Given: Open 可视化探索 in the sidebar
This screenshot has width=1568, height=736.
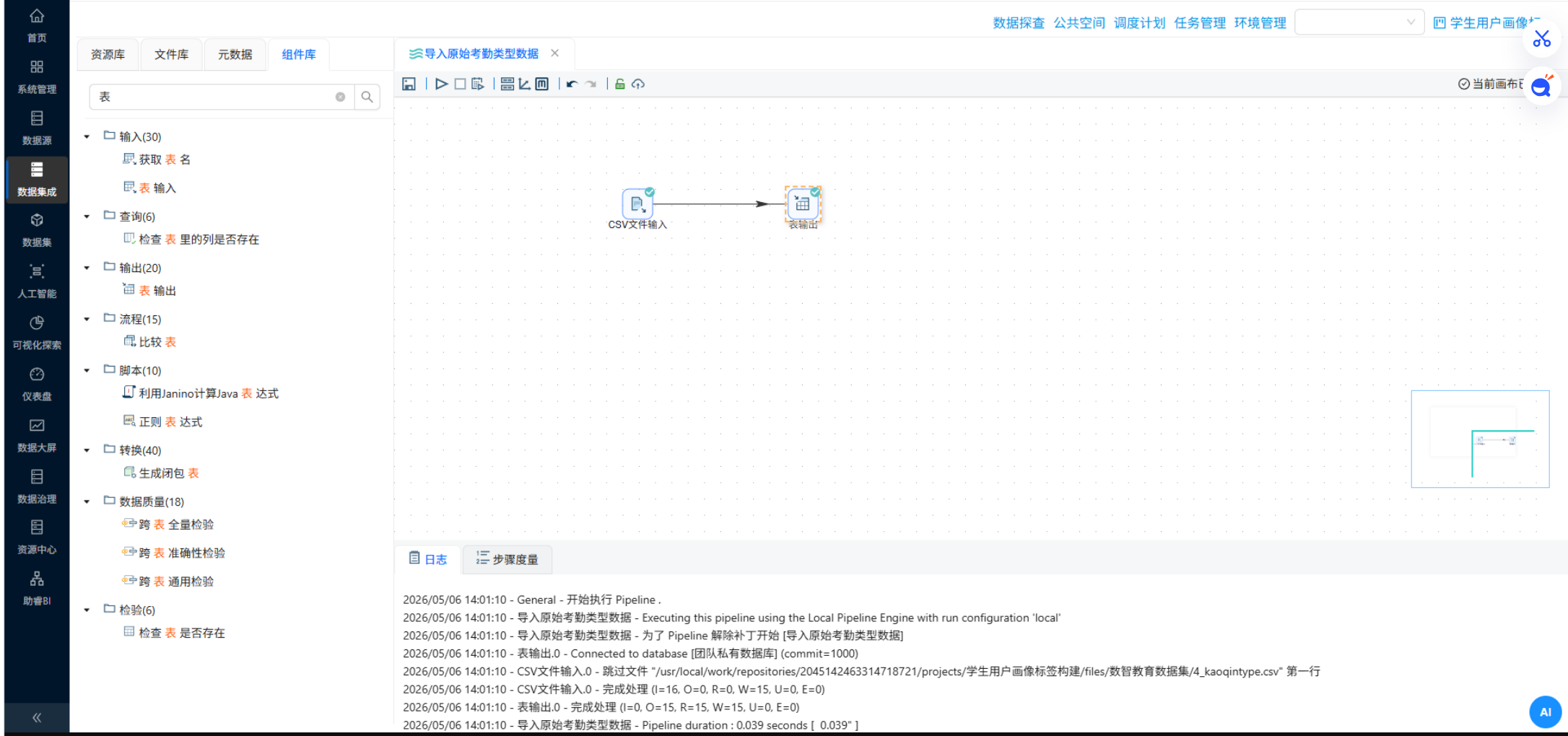Looking at the screenshot, I should (37, 332).
